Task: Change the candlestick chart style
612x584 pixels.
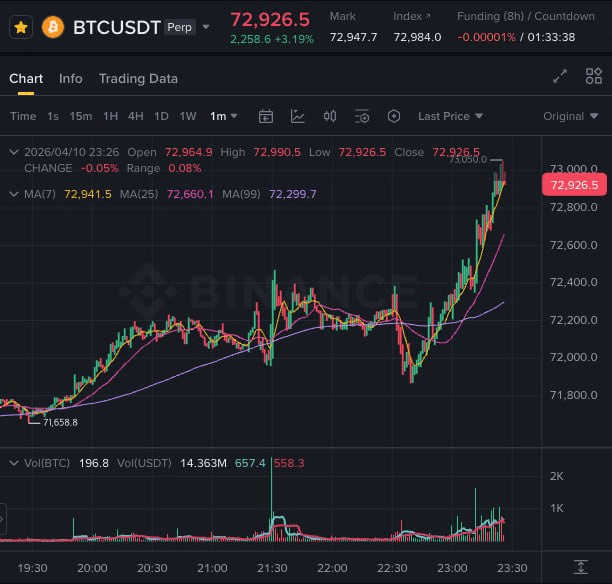Action: [330, 116]
